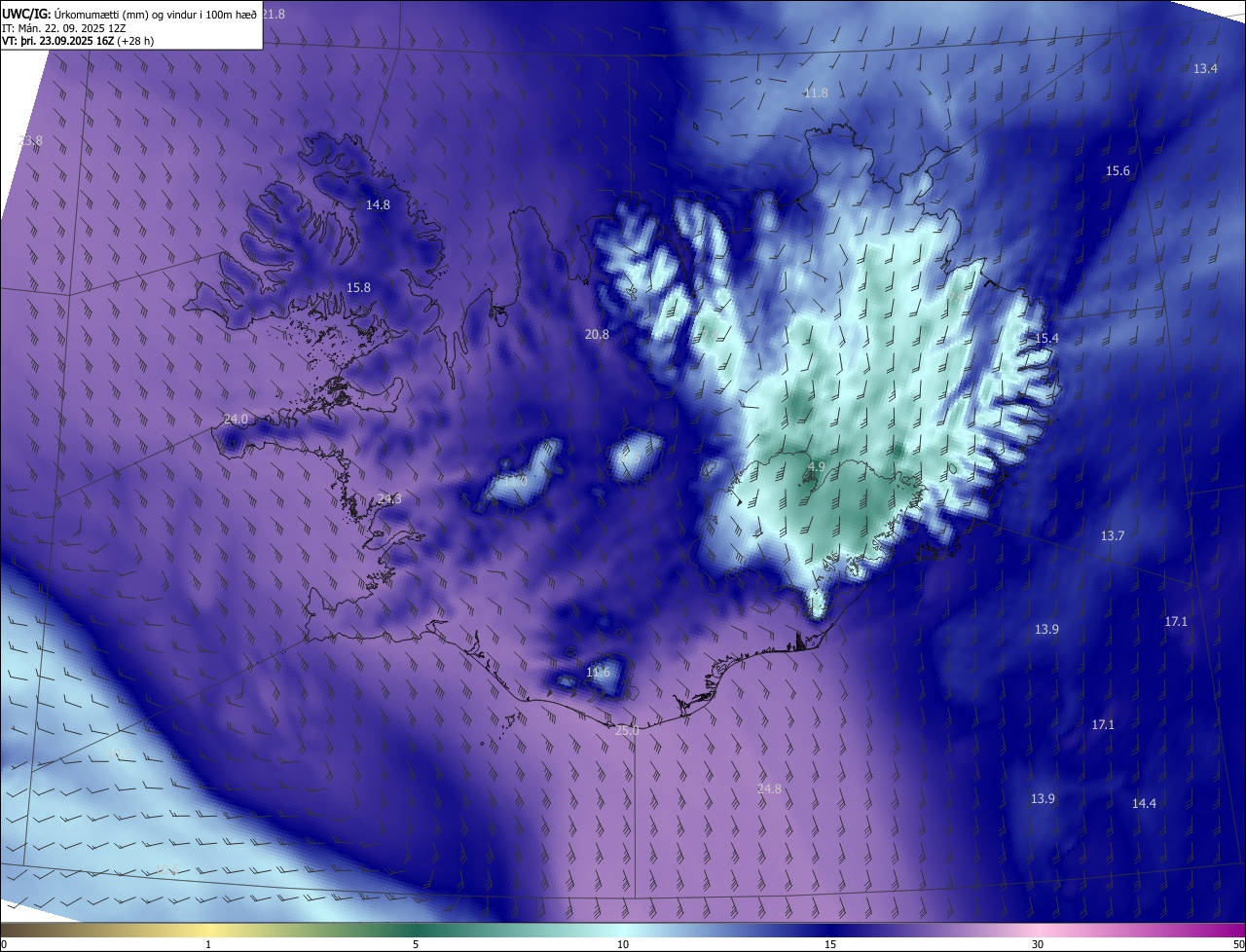
Task: Click the 11.0 value label
Action: (x=514, y=480)
